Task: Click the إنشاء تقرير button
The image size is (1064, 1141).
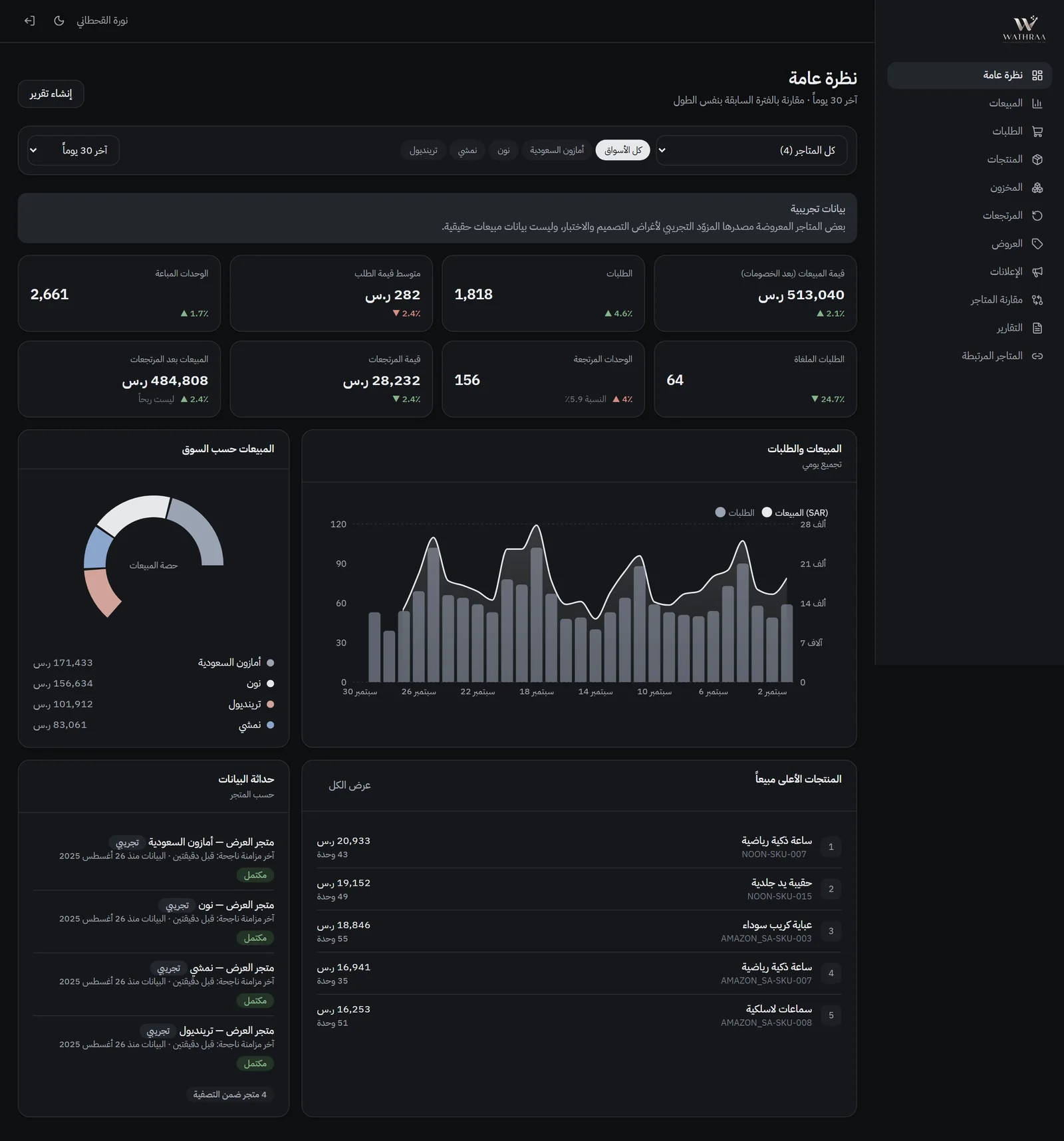Action: click(x=51, y=94)
